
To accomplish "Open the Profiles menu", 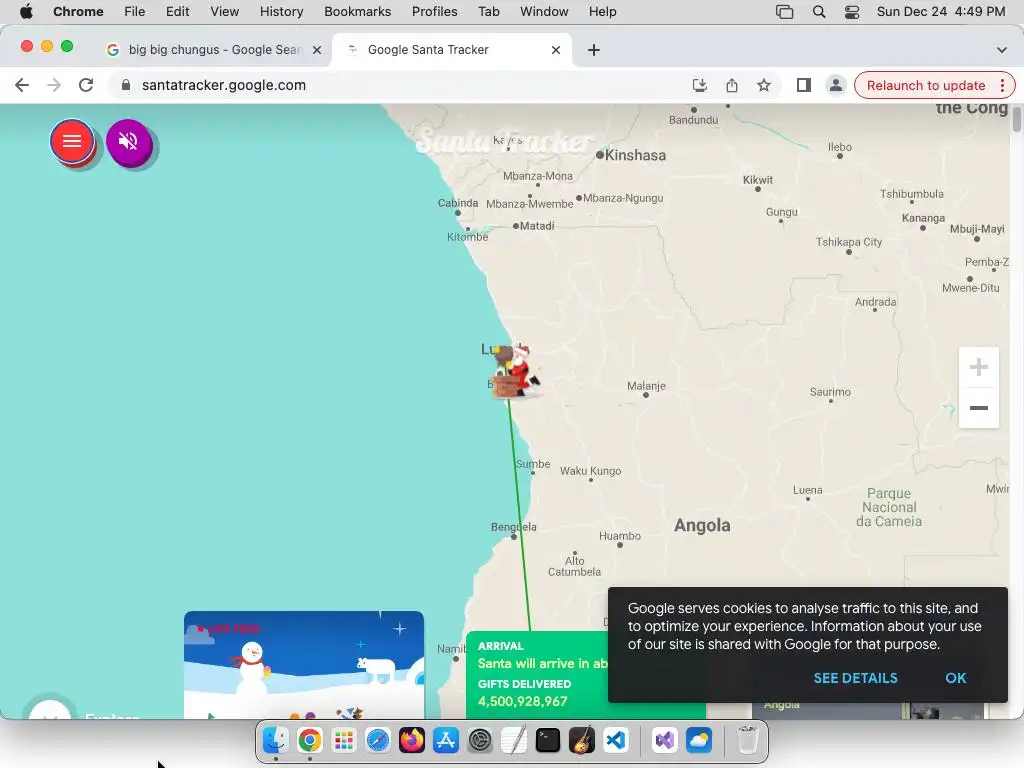I will coord(434,12).
